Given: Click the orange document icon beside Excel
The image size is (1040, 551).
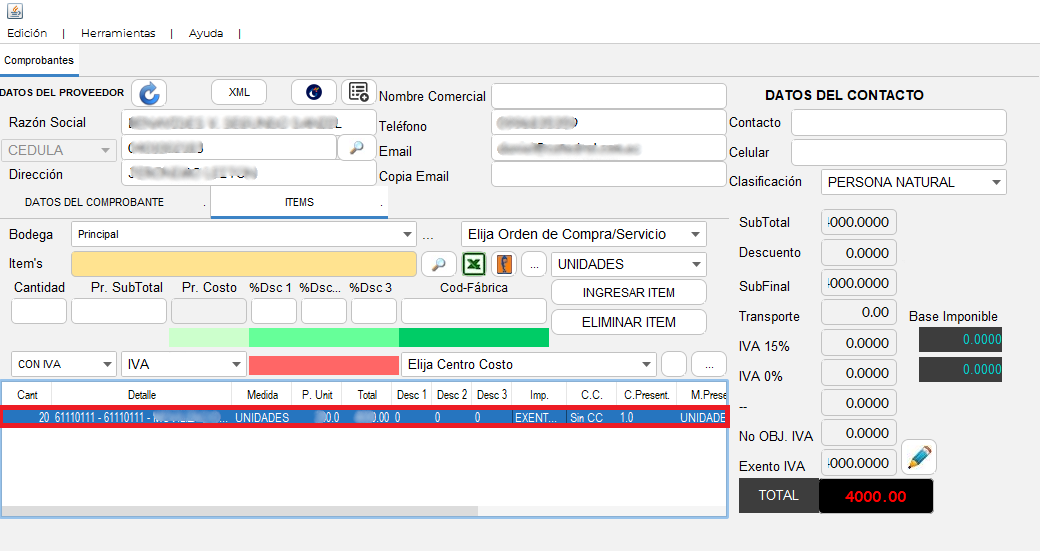Looking at the screenshot, I should click(x=505, y=264).
